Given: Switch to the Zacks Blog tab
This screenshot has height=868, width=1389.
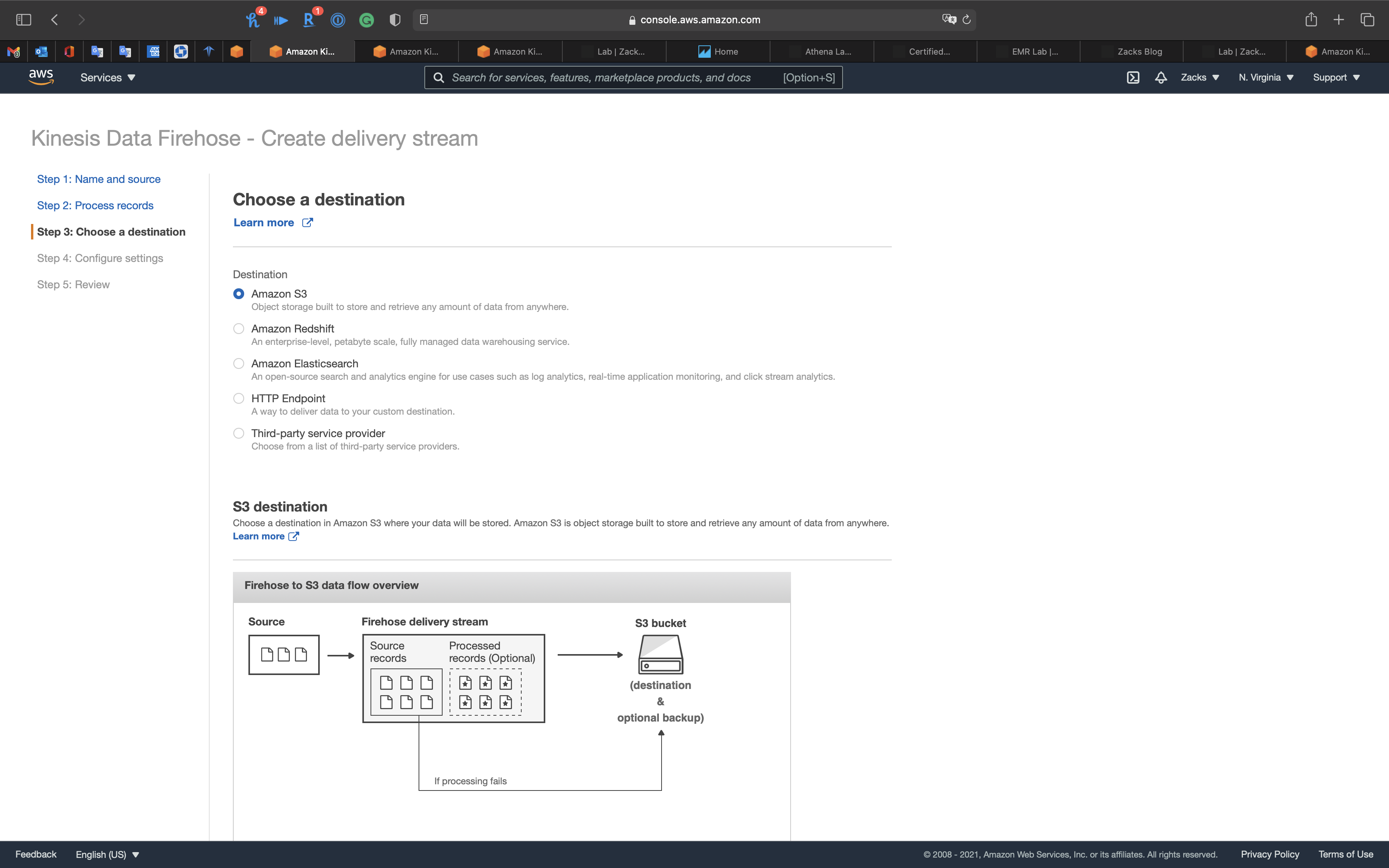Looking at the screenshot, I should 1139,52.
